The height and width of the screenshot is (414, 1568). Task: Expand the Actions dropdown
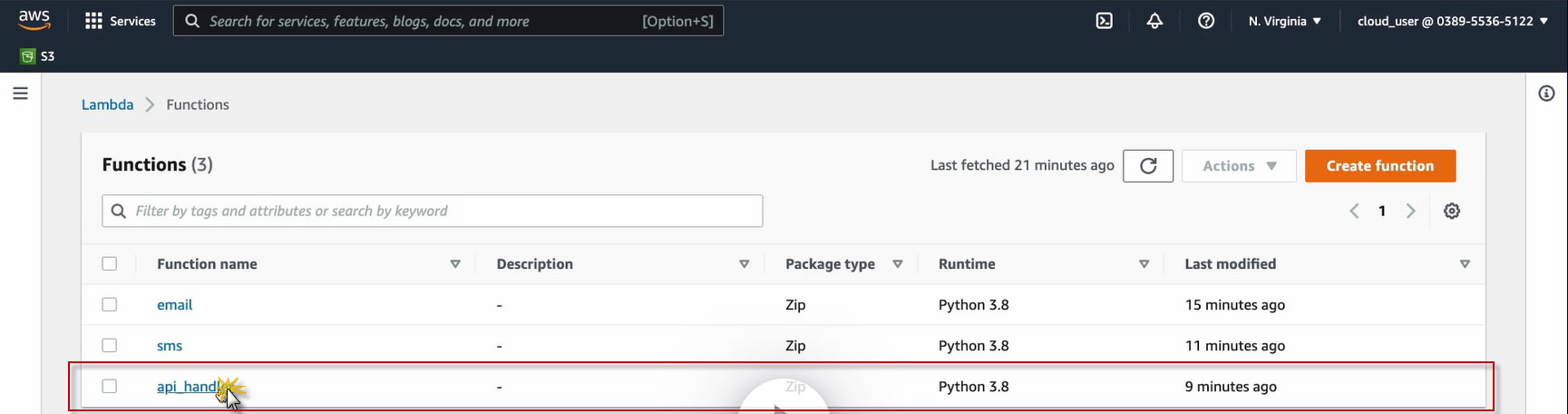tap(1238, 166)
